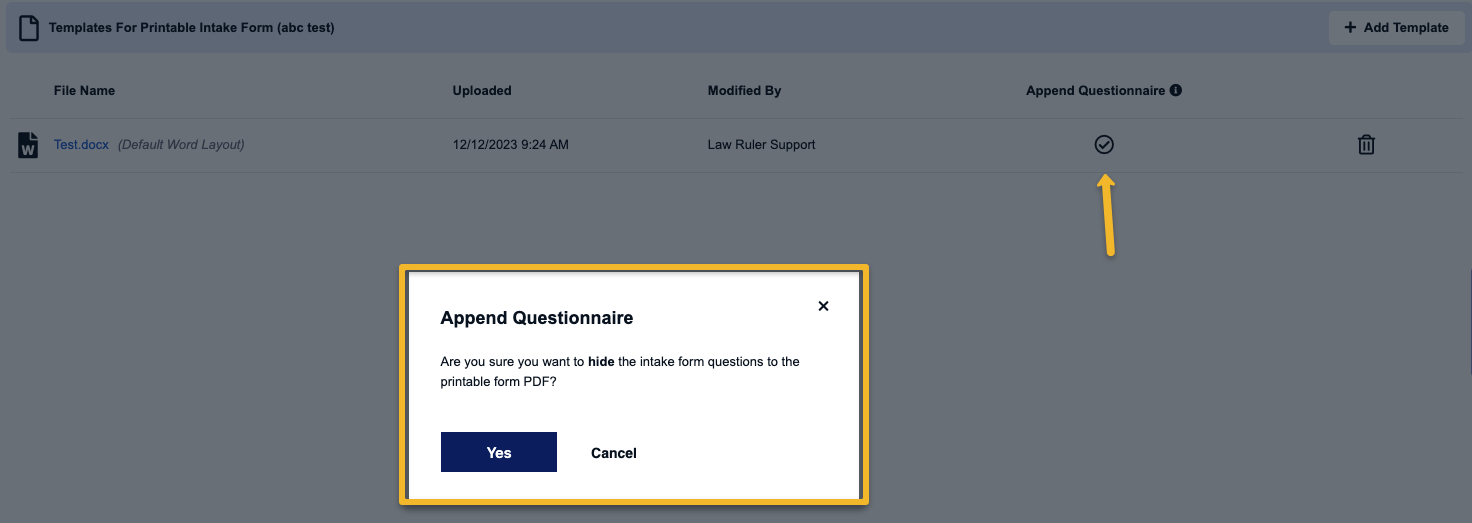
Task: Close the Append Questionnaire dialog with X
Action: point(823,306)
